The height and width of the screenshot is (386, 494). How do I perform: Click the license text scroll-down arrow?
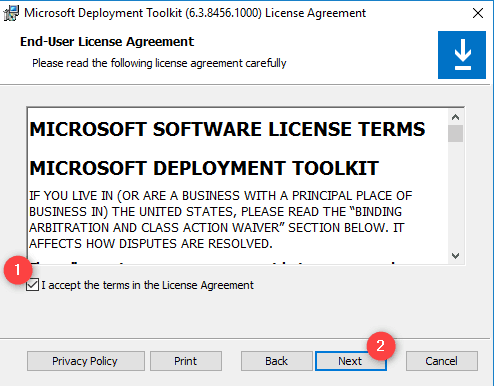click(455, 256)
